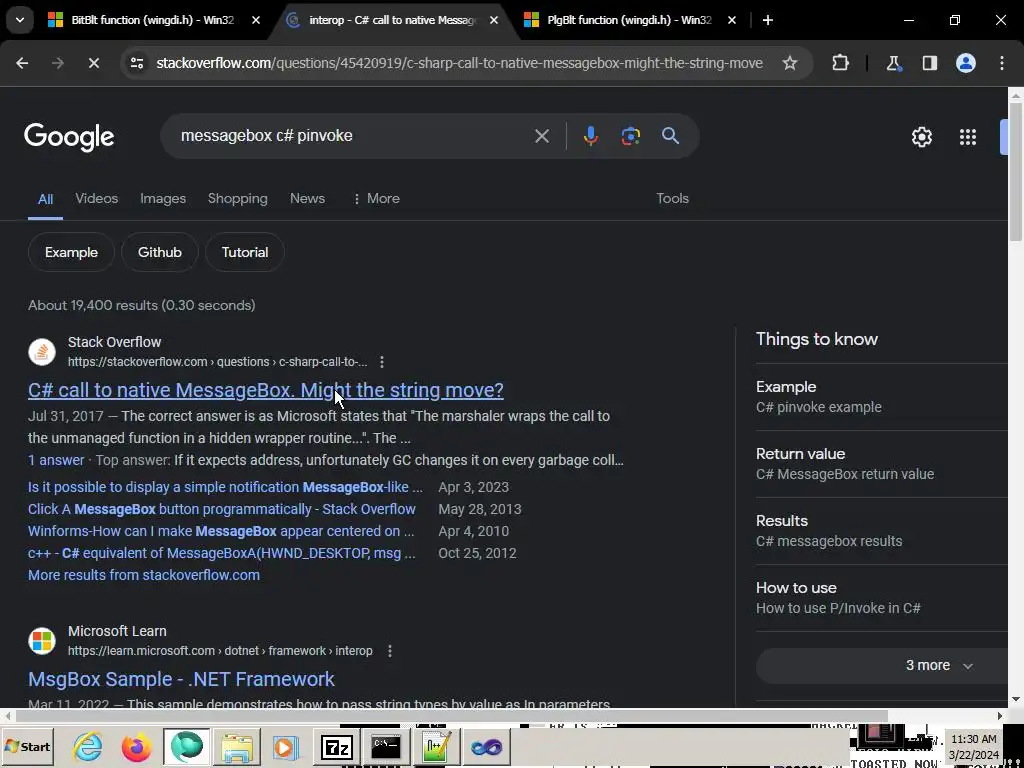Launch Internet Explorer from the taskbar
Screen dimensions: 1024x768
(x=88, y=747)
